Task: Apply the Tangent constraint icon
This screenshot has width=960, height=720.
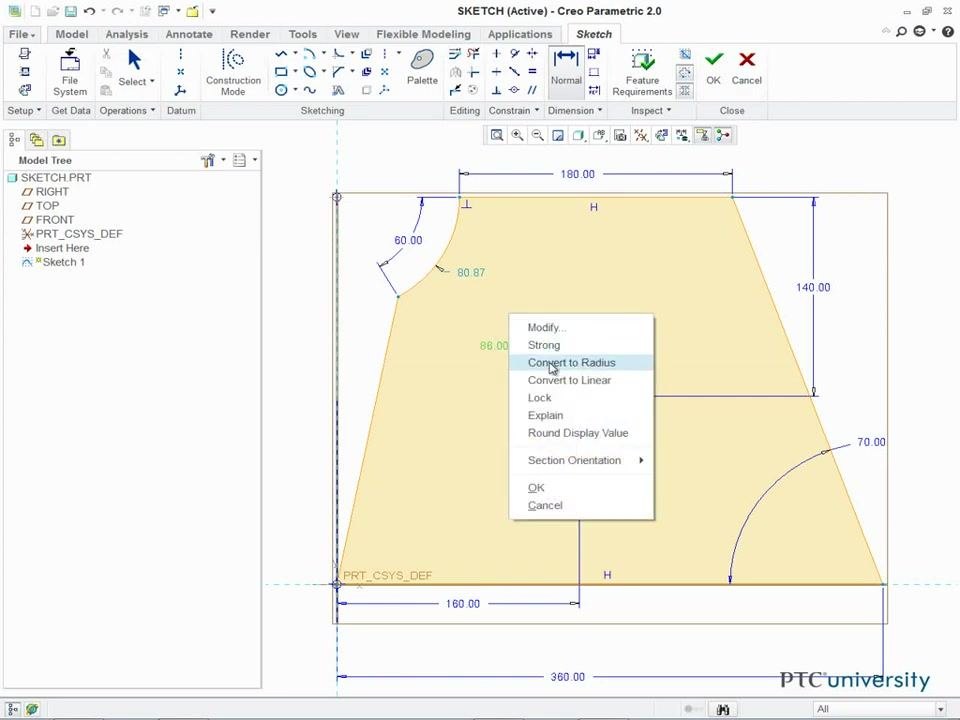Action: coord(514,54)
